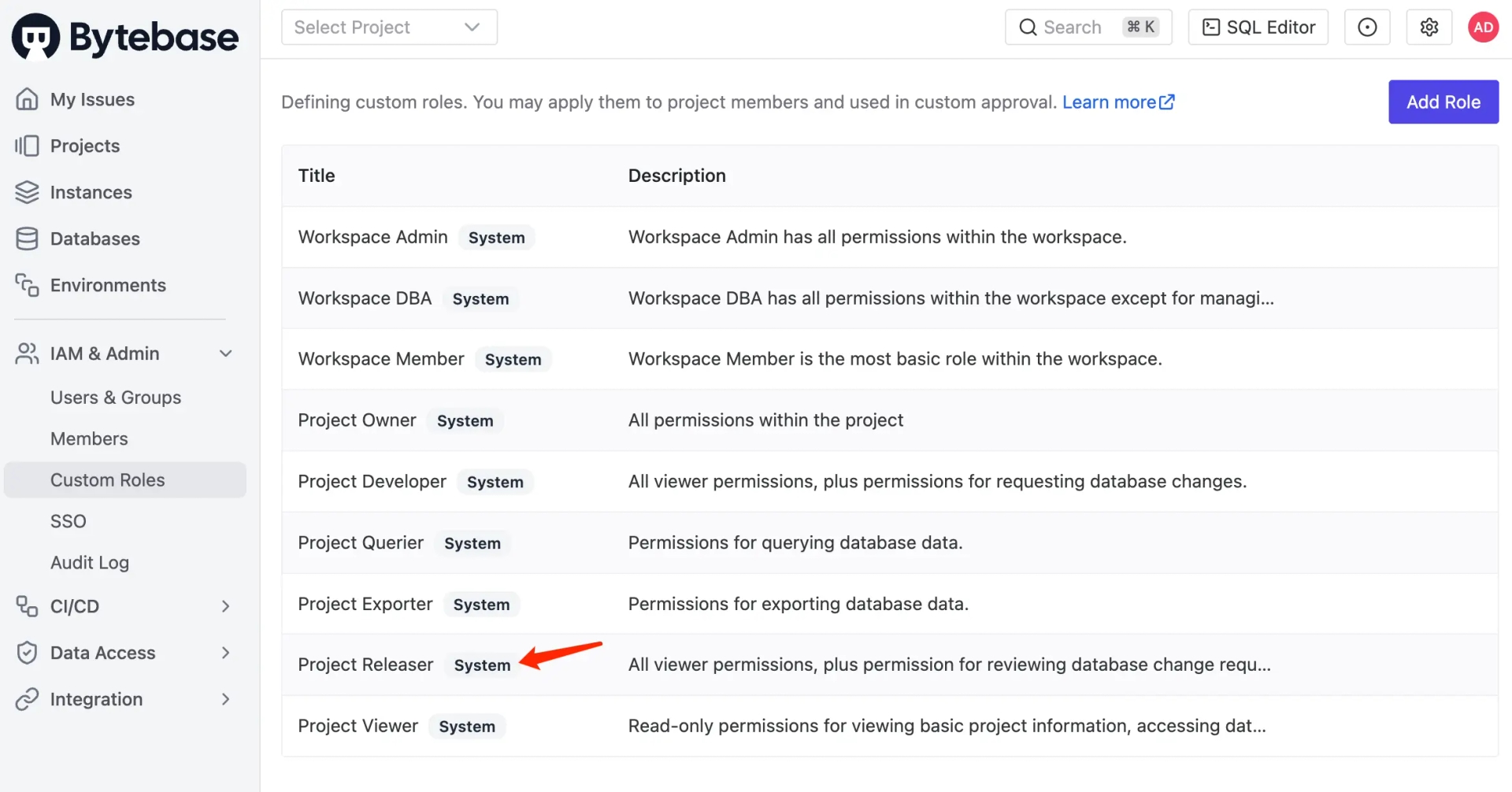Image resolution: width=1512 pixels, height=792 pixels.
Task: Select the Project Owner role title
Action: pyautogui.click(x=357, y=420)
